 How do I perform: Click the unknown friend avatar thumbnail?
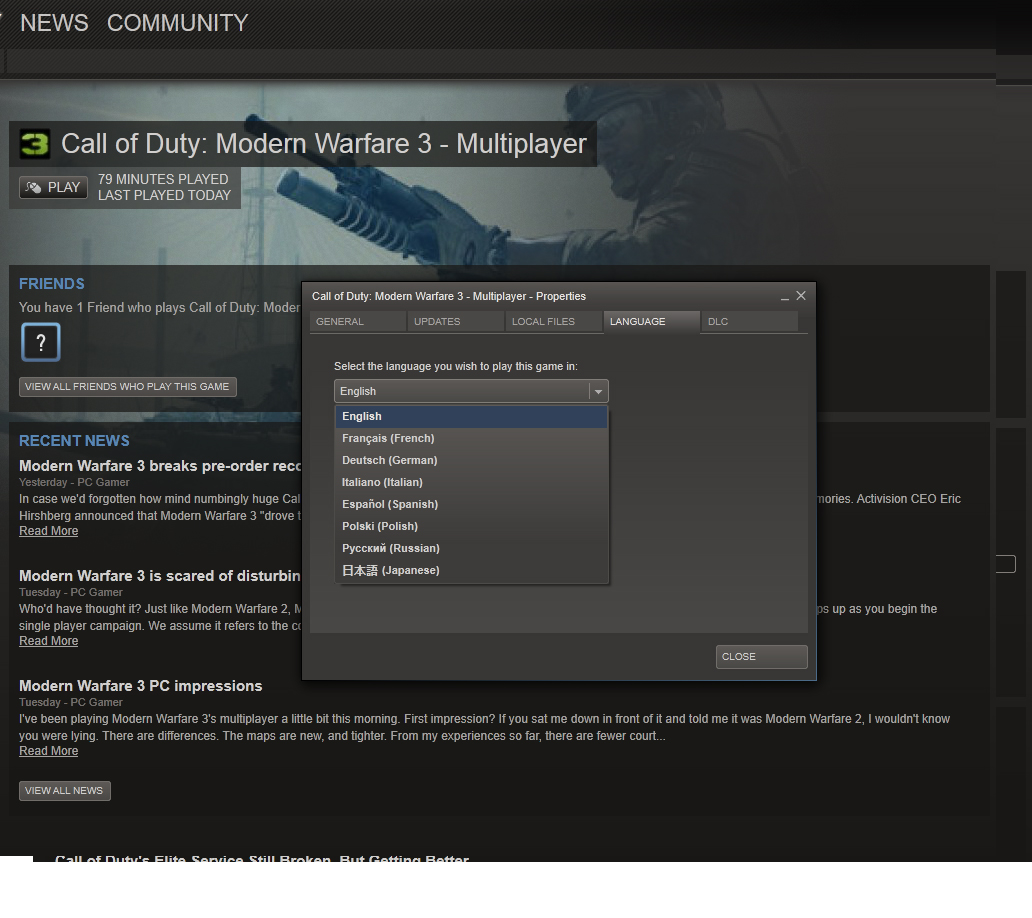(41, 342)
